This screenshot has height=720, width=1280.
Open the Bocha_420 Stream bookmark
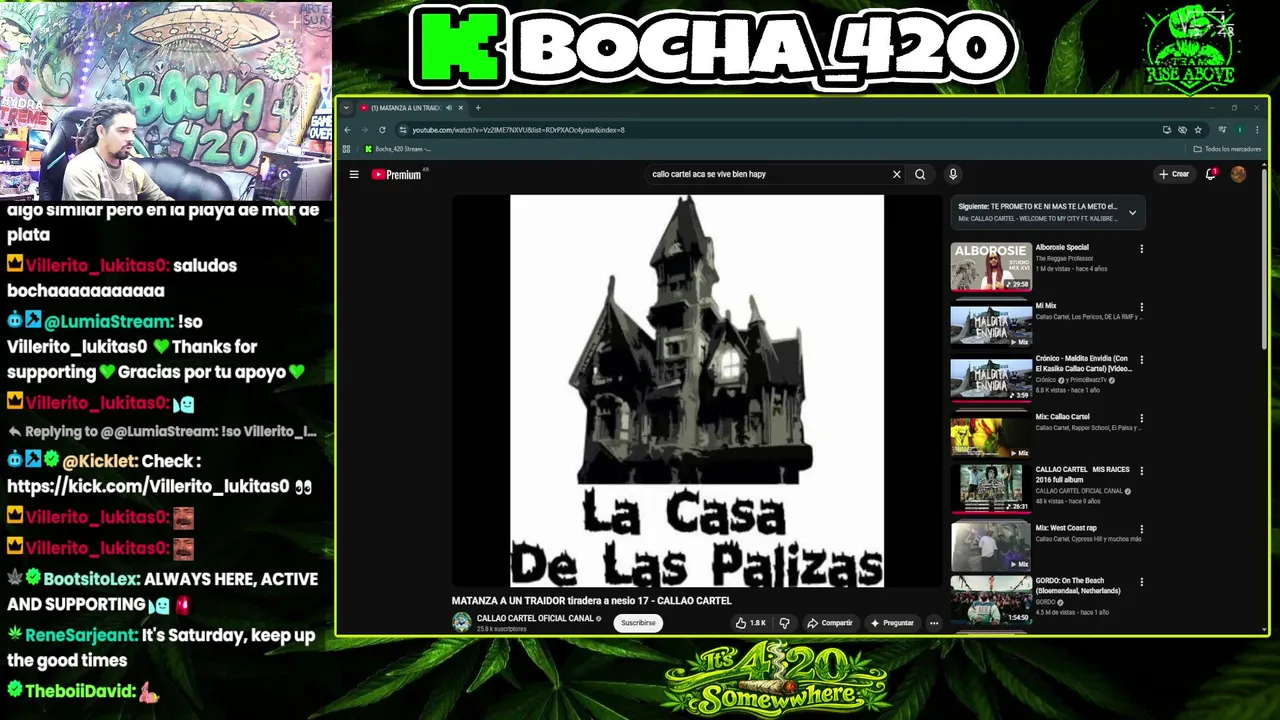[x=397, y=149]
